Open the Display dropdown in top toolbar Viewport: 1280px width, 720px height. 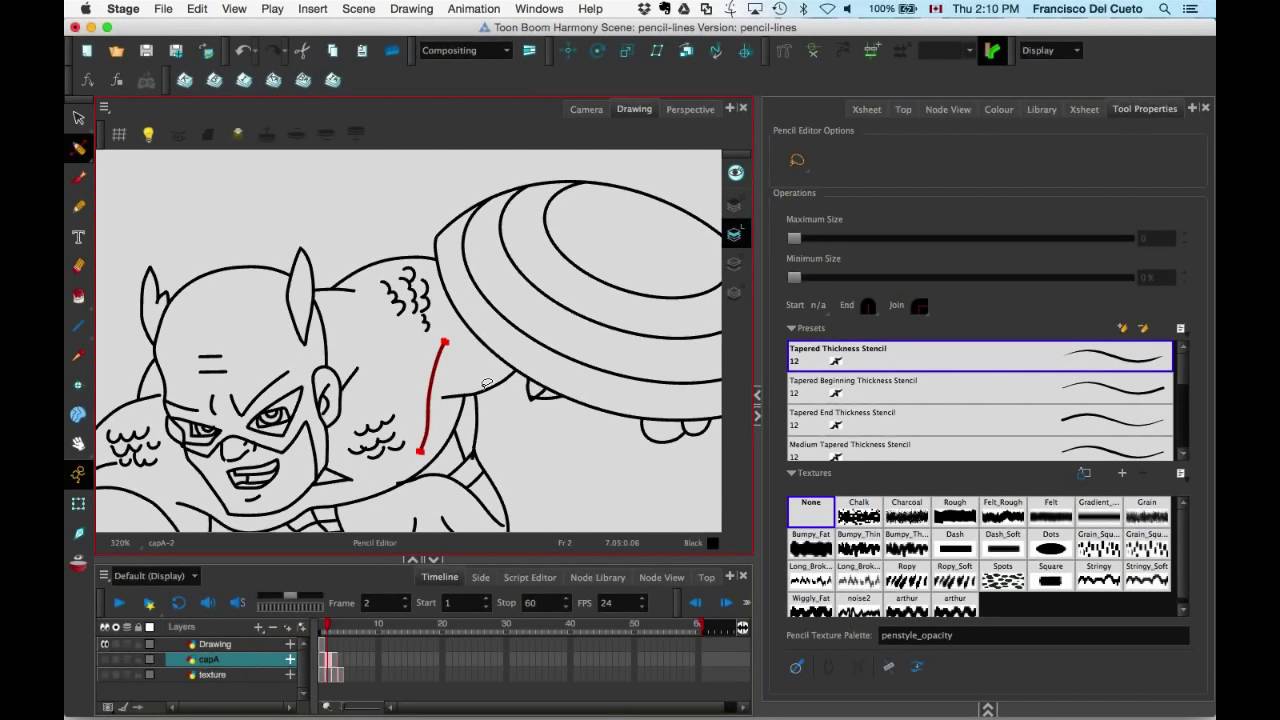tap(1050, 51)
